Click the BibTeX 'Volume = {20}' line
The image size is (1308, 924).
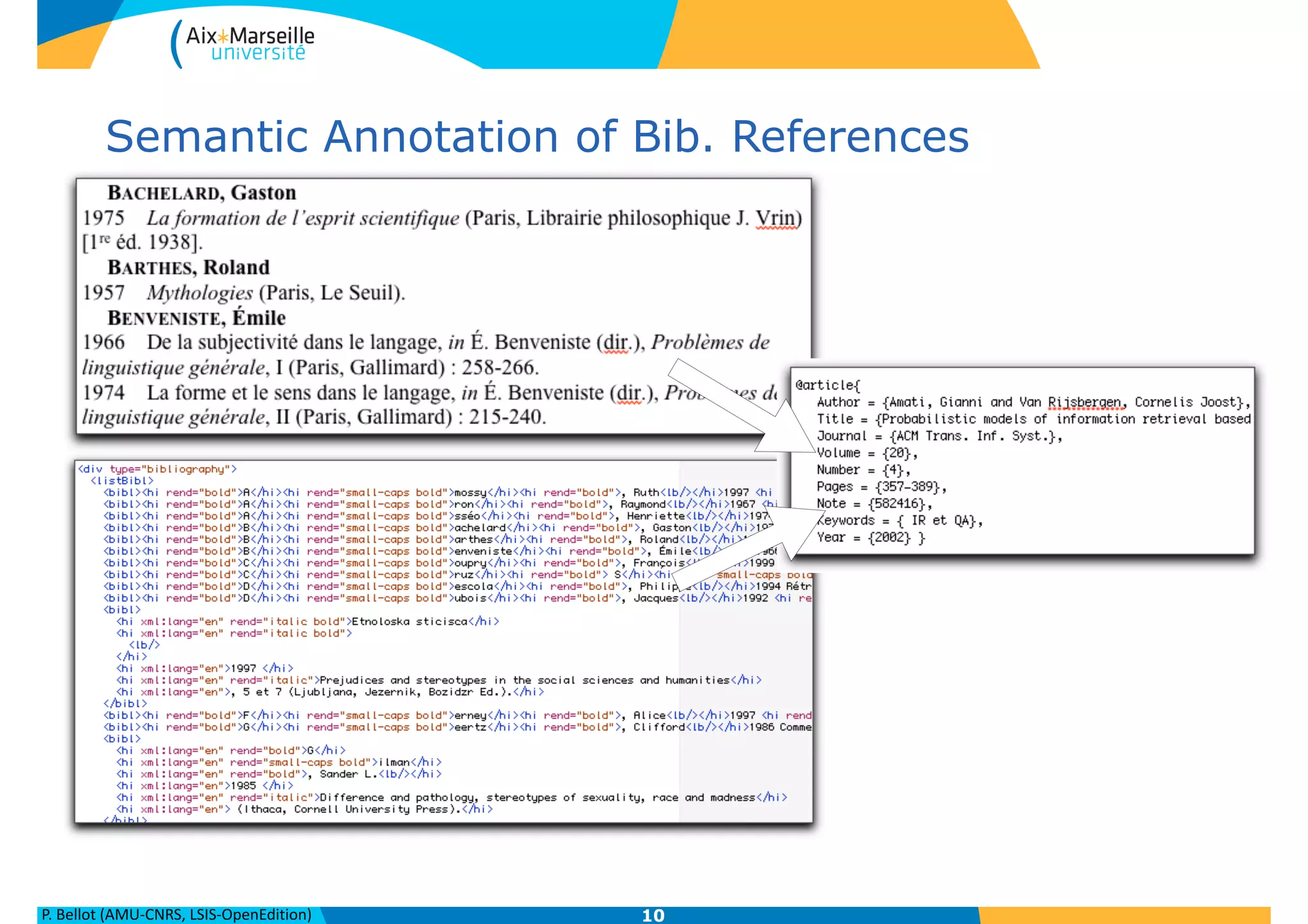867,453
